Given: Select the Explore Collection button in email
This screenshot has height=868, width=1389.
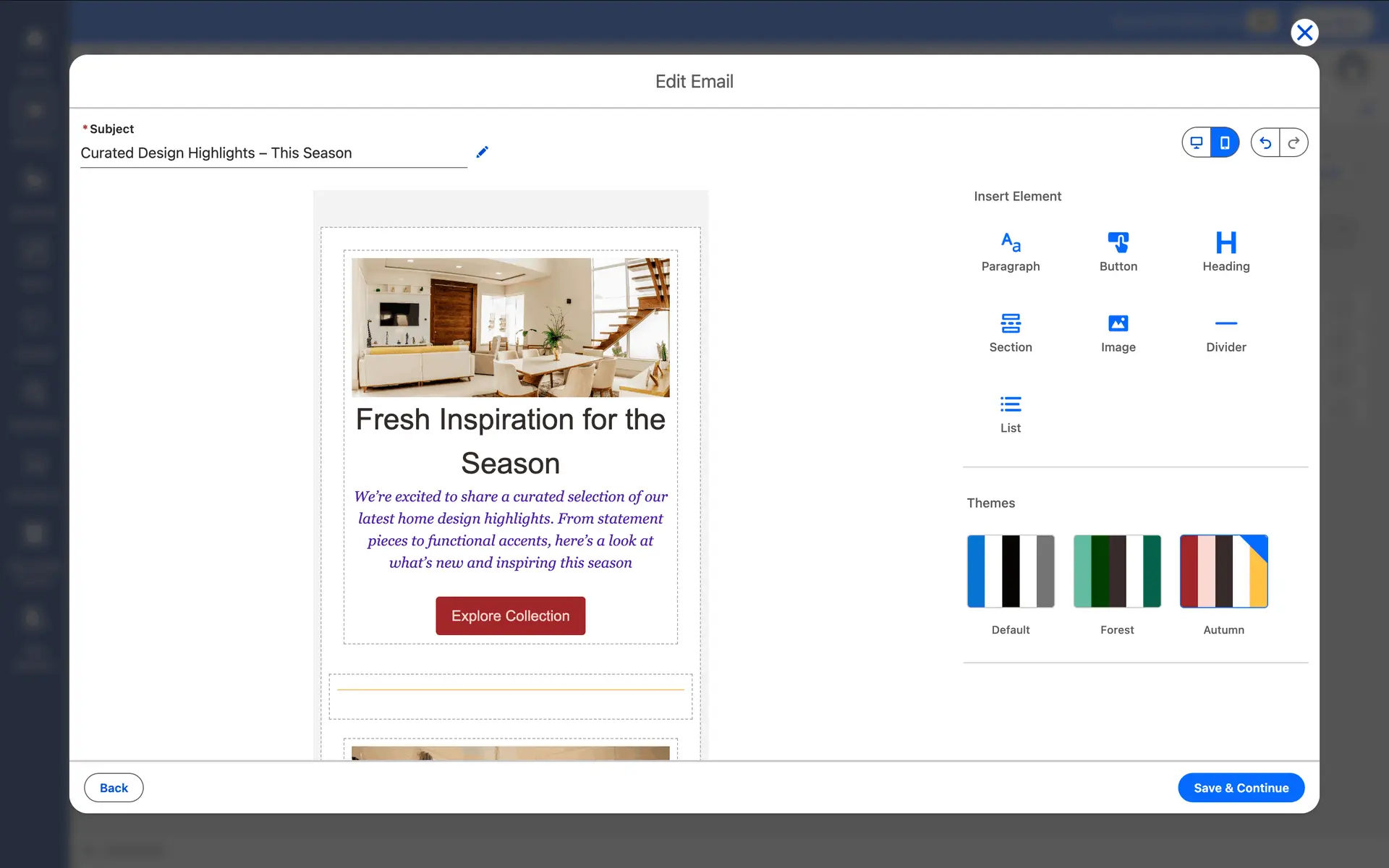Looking at the screenshot, I should point(510,616).
